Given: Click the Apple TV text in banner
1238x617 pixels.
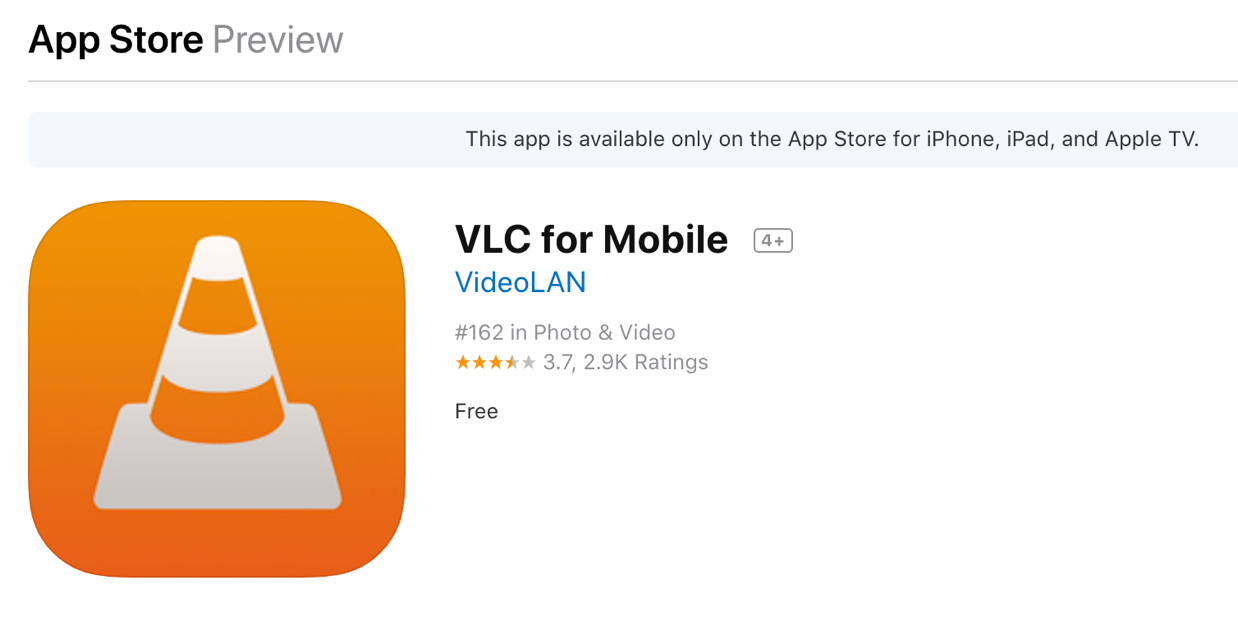Looking at the screenshot, I should (x=1151, y=140).
